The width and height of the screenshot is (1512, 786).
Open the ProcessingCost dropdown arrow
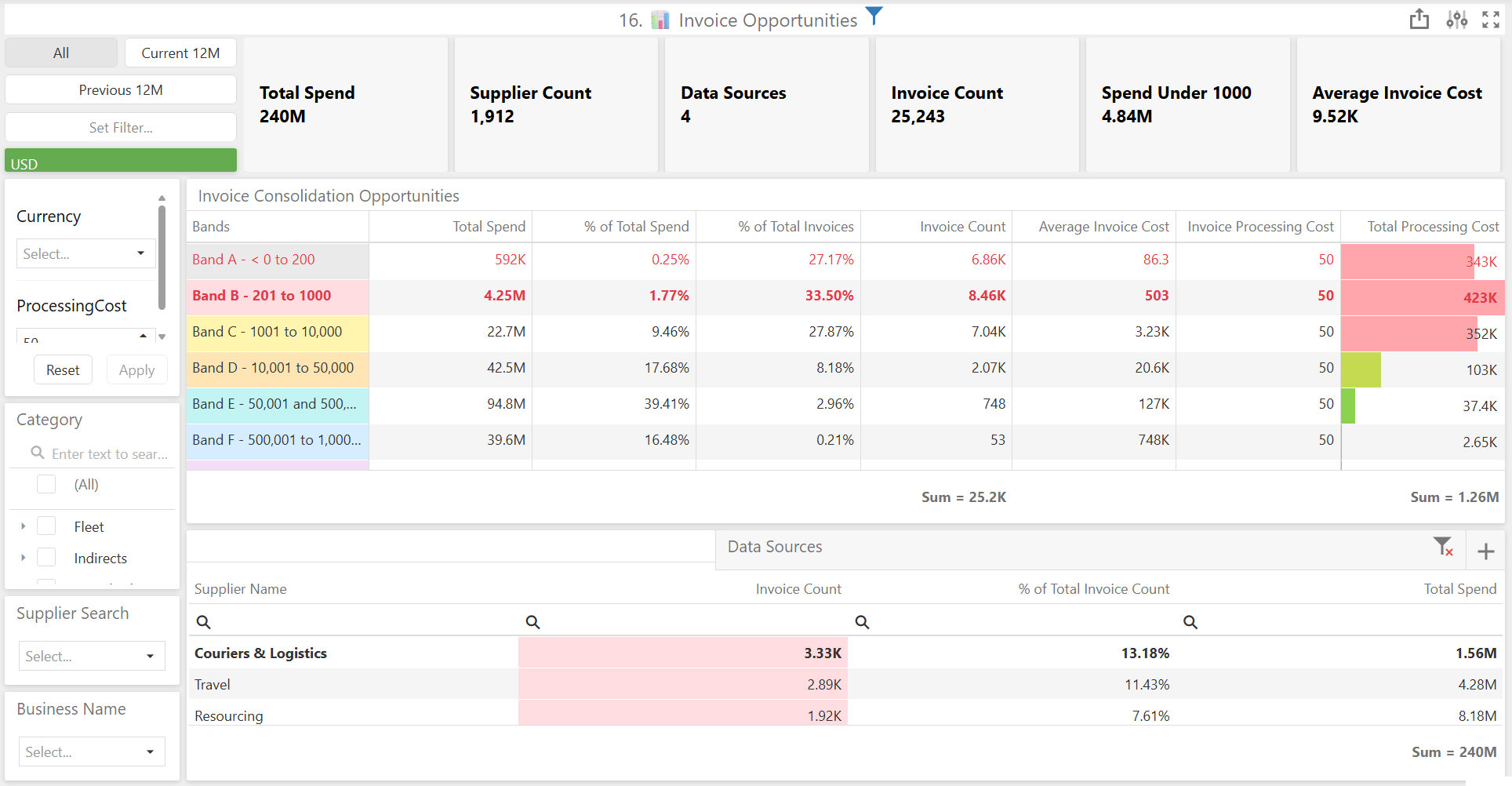(x=143, y=336)
